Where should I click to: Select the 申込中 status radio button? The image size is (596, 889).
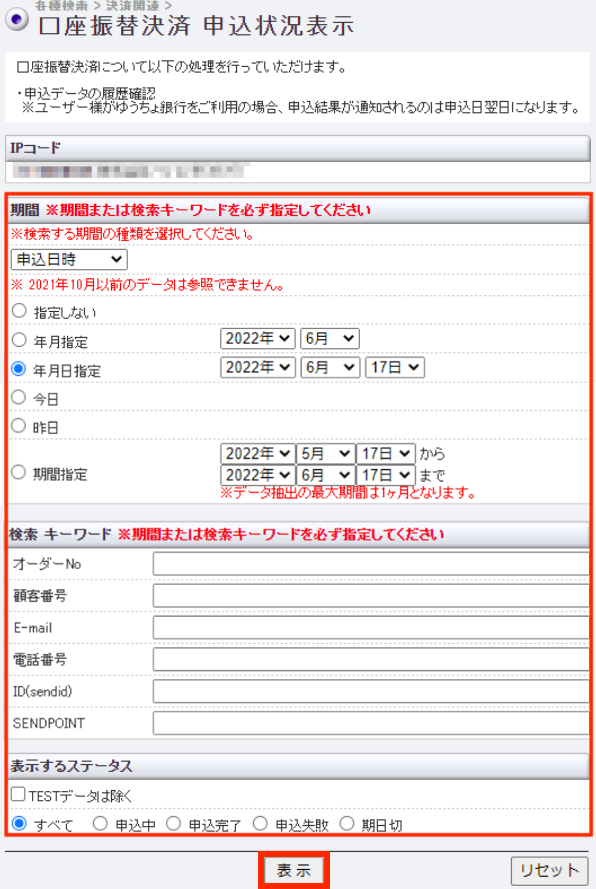[100, 823]
